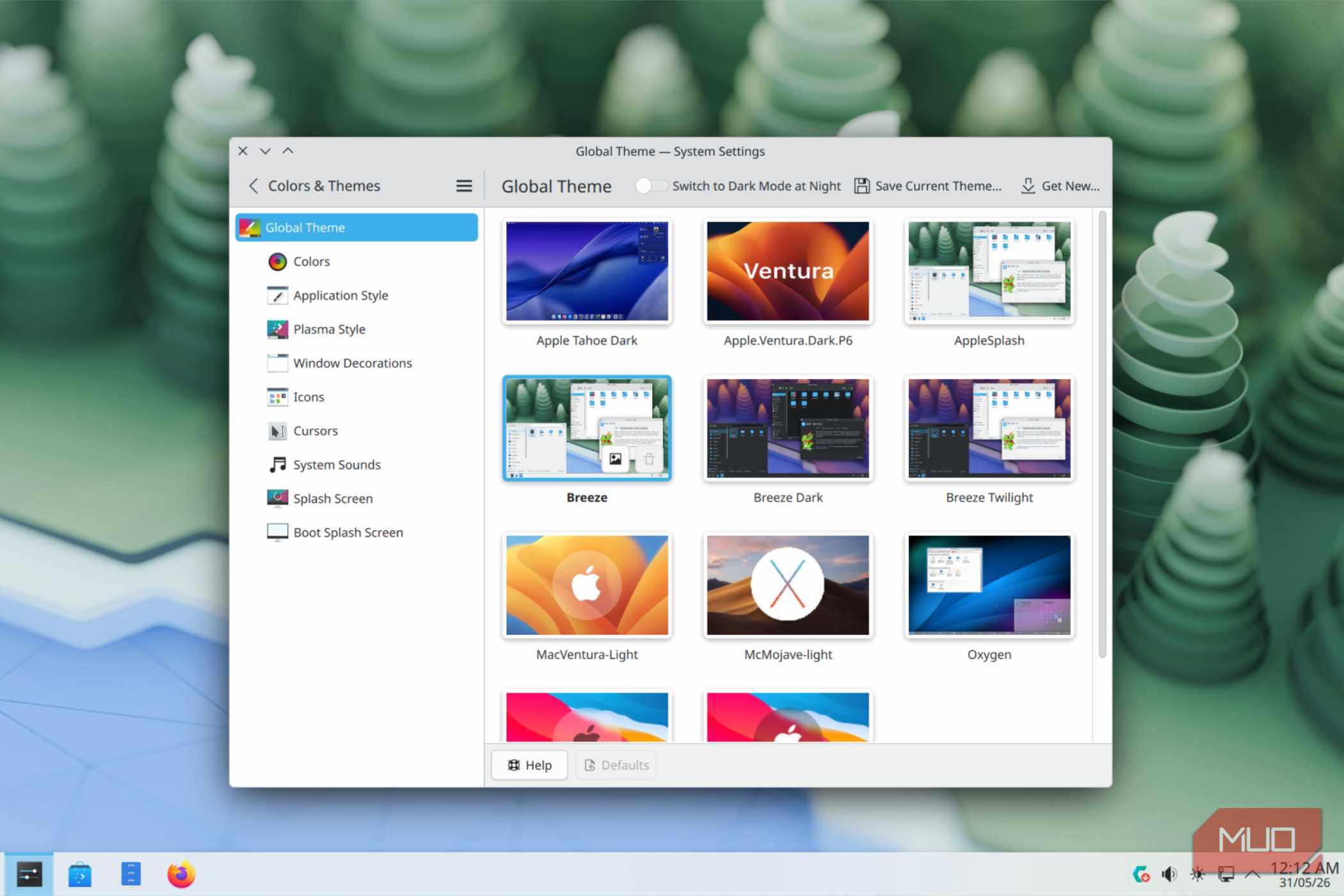Select the Apple.Ventura.Dark.P6 theme thumbnail
Screen dimensions: 1344x896
pyautogui.click(x=788, y=271)
